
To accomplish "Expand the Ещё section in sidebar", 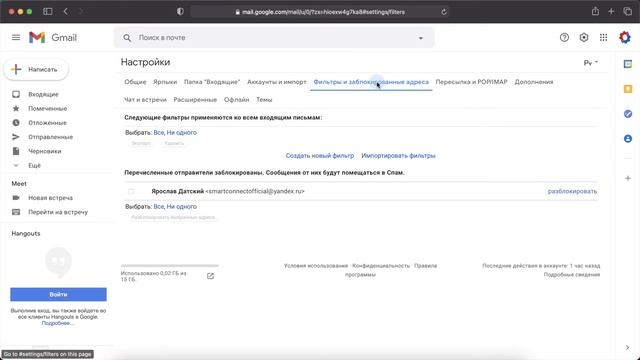I will click(34, 166).
